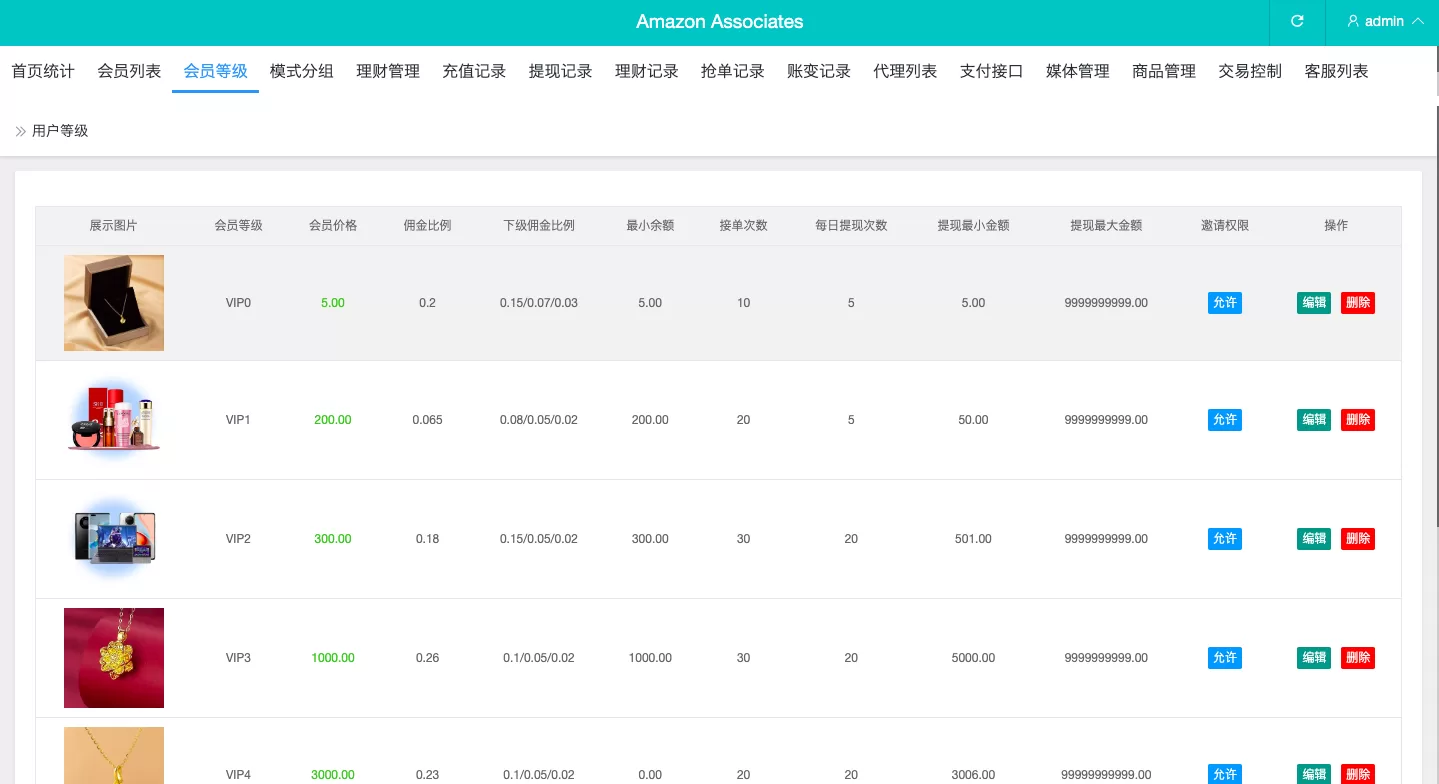Open the 会员列表 tab
The width and height of the screenshot is (1439, 784).
129,71
